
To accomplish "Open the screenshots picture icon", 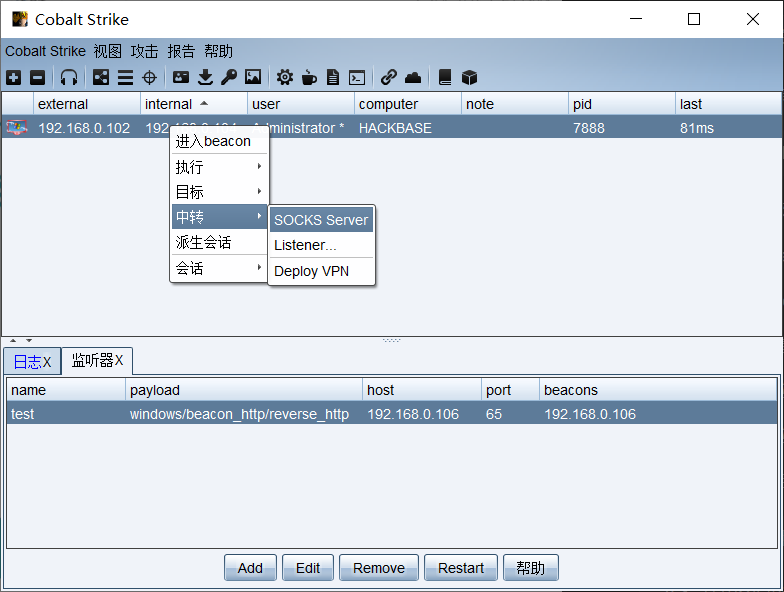I will coord(253,77).
